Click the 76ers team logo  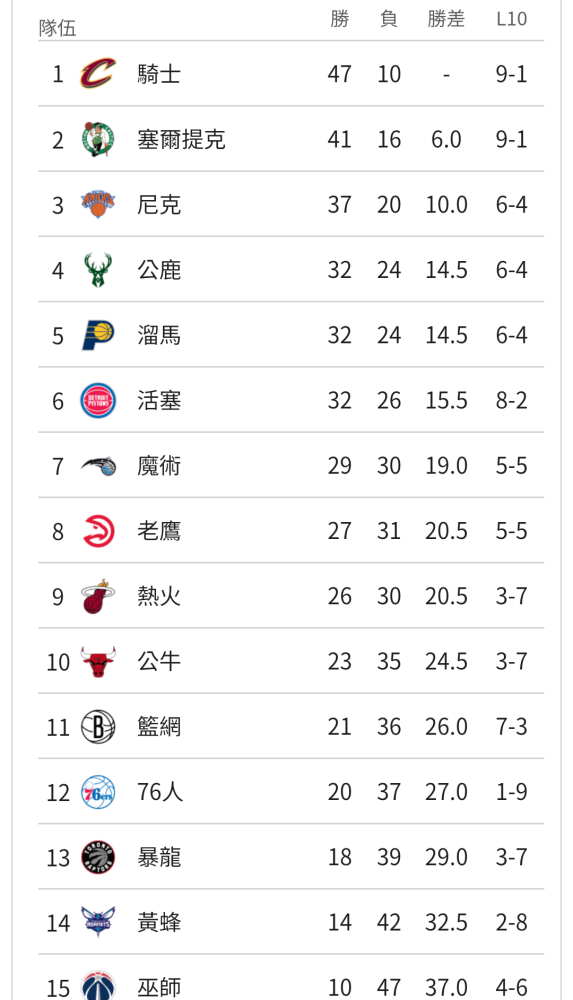tap(98, 792)
